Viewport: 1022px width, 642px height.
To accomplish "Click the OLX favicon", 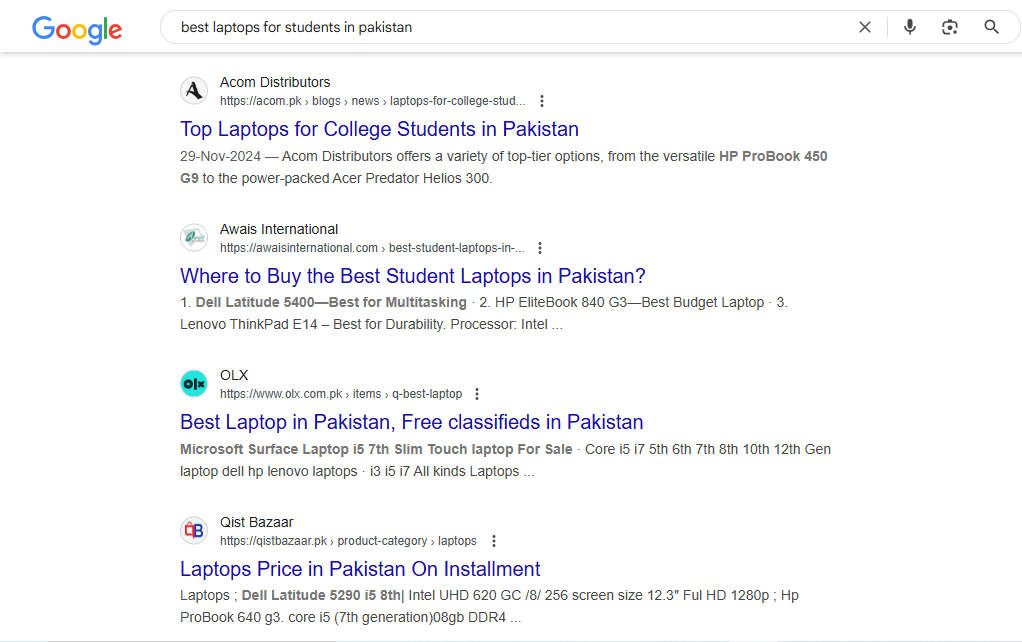I will pos(194,384).
